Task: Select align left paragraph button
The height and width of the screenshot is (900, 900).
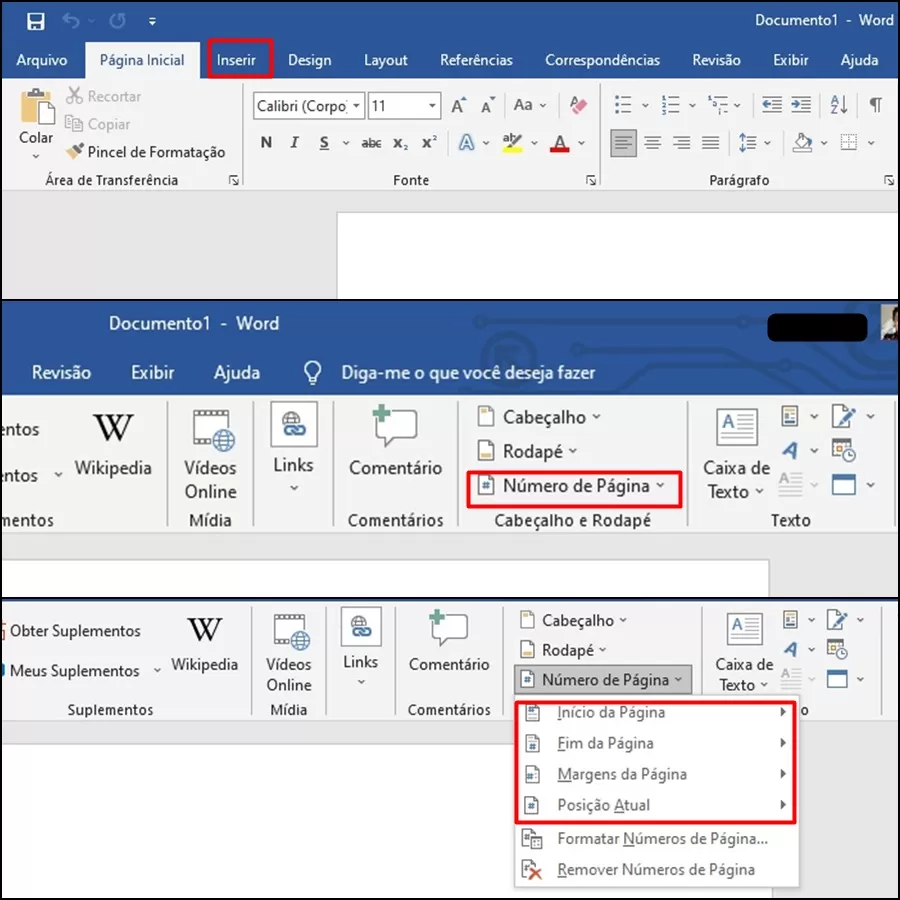Action: tap(623, 142)
